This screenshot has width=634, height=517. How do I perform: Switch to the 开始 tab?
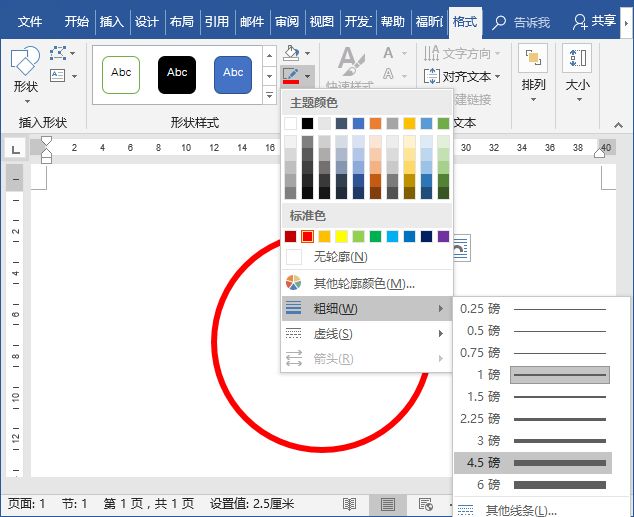(76, 21)
